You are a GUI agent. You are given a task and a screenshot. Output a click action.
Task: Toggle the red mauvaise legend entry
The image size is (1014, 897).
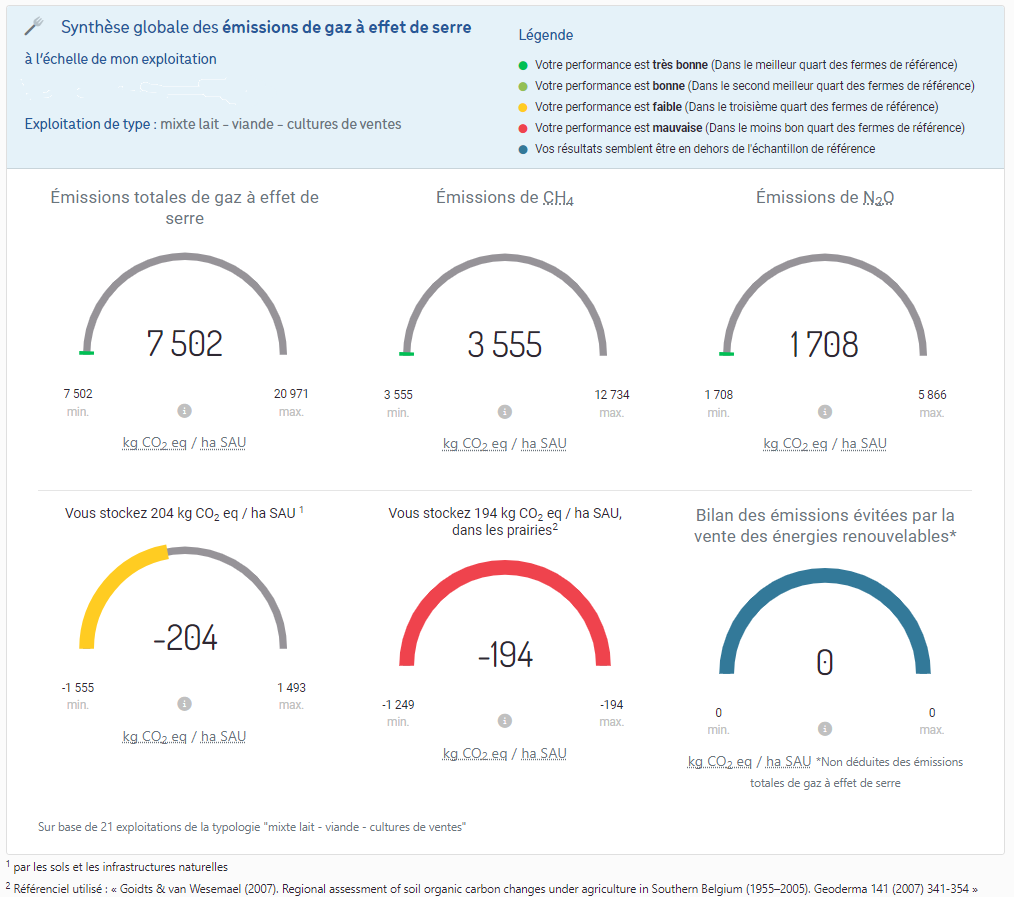521,127
